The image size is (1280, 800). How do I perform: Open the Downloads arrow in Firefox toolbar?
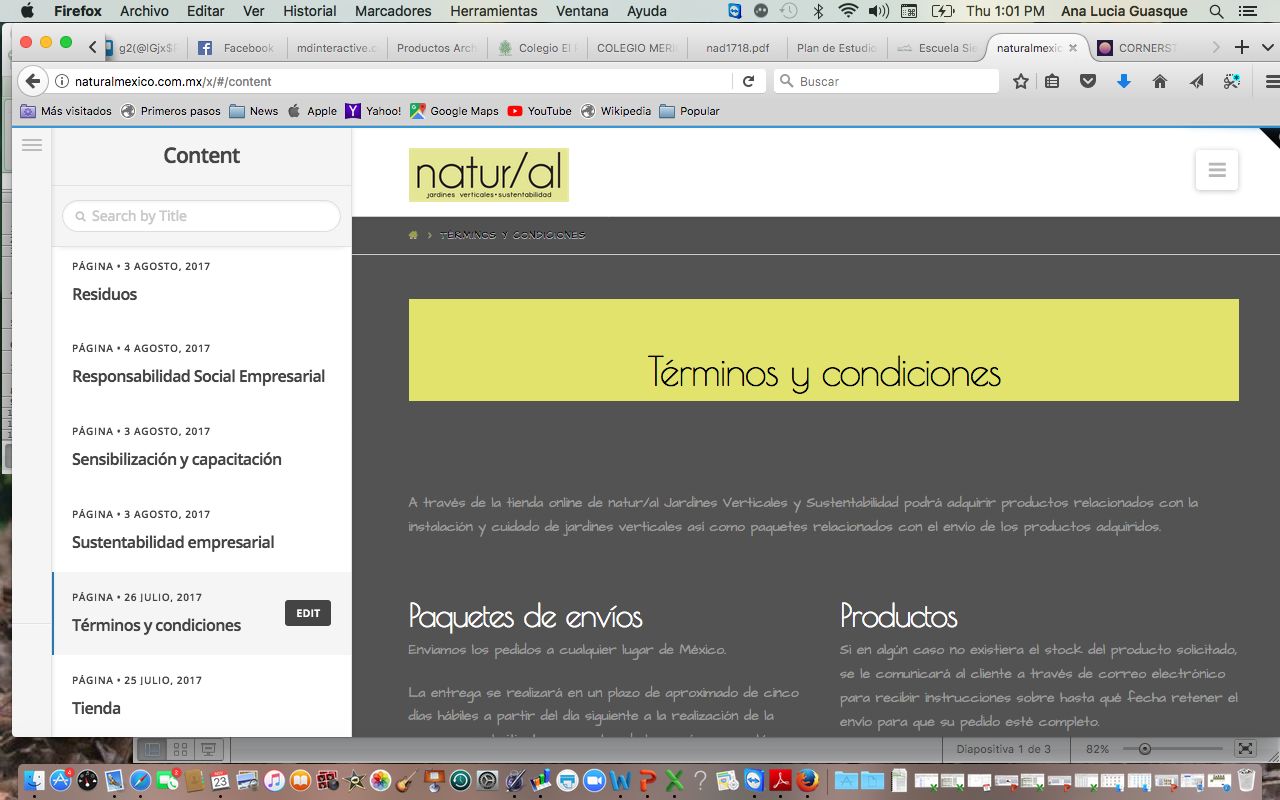click(x=1123, y=81)
